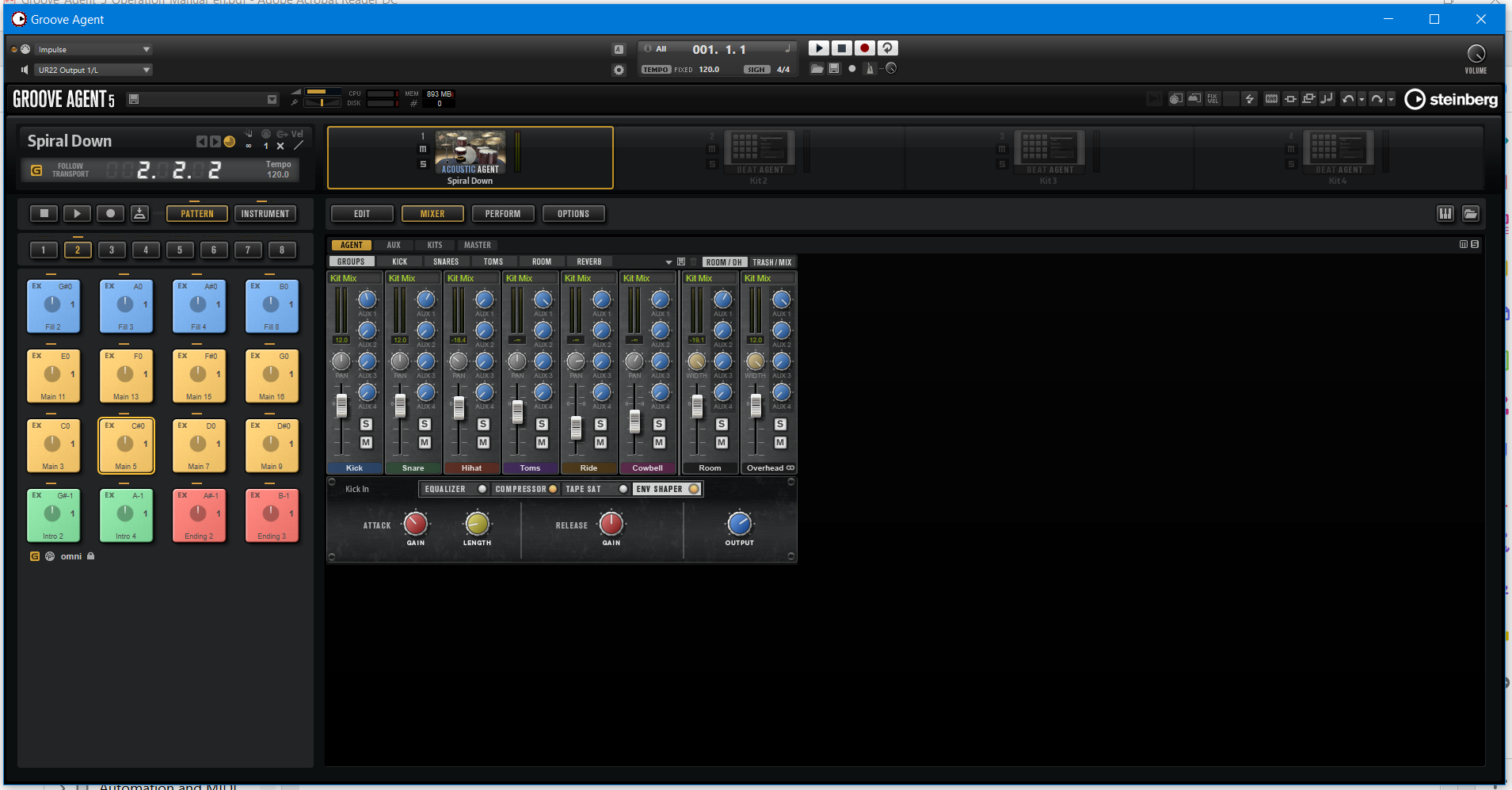1512x790 pixels.
Task: Click the Kick channel volume fader
Action: pyautogui.click(x=341, y=406)
